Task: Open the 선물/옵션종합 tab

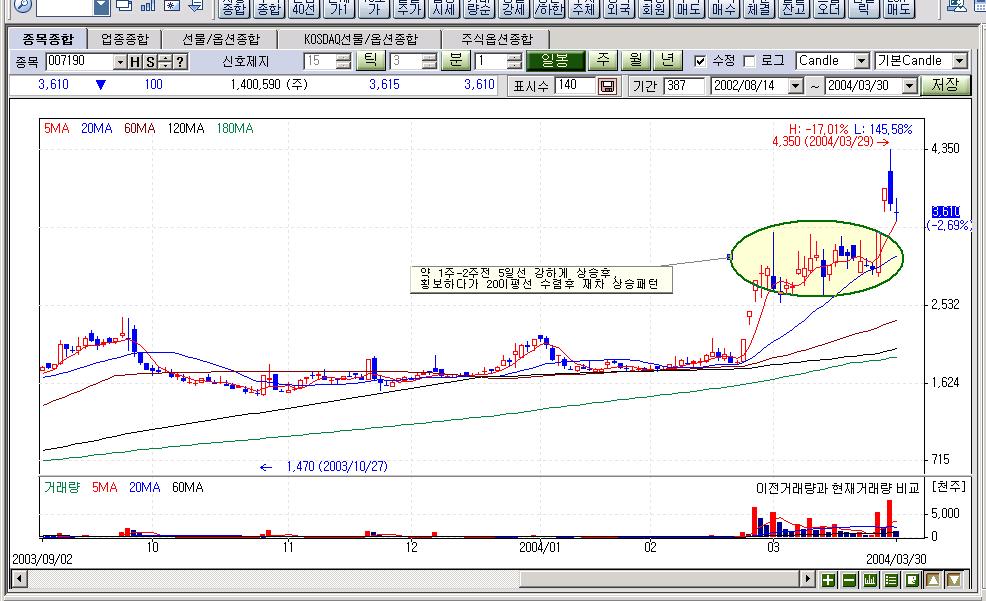Action: point(221,40)
